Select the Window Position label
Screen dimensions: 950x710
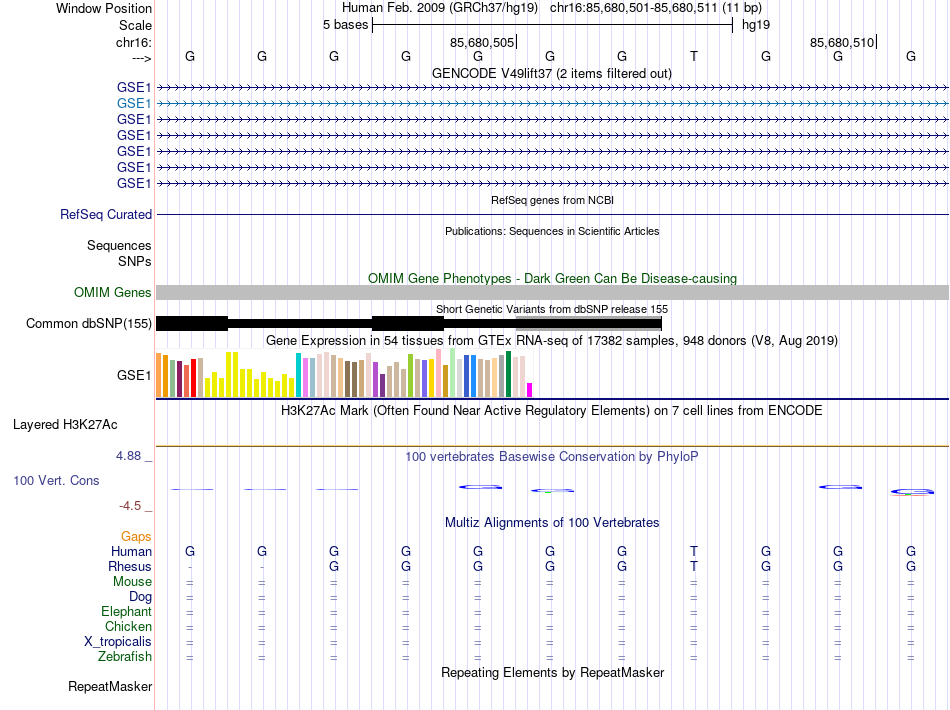coord(104,8)
